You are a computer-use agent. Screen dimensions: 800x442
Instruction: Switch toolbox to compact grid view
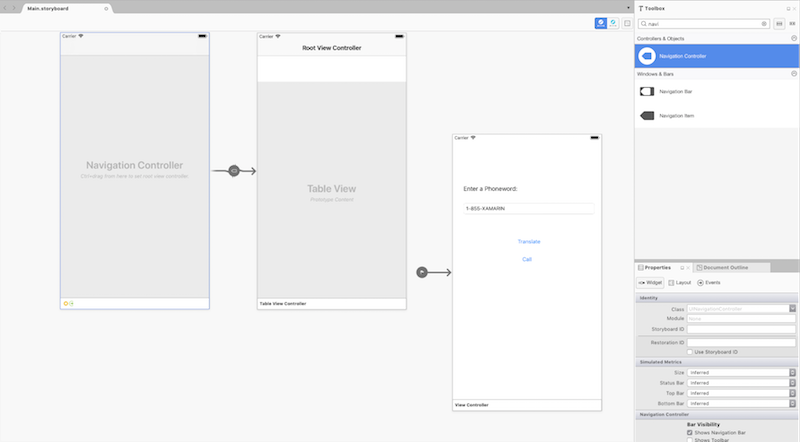(792, 24)
